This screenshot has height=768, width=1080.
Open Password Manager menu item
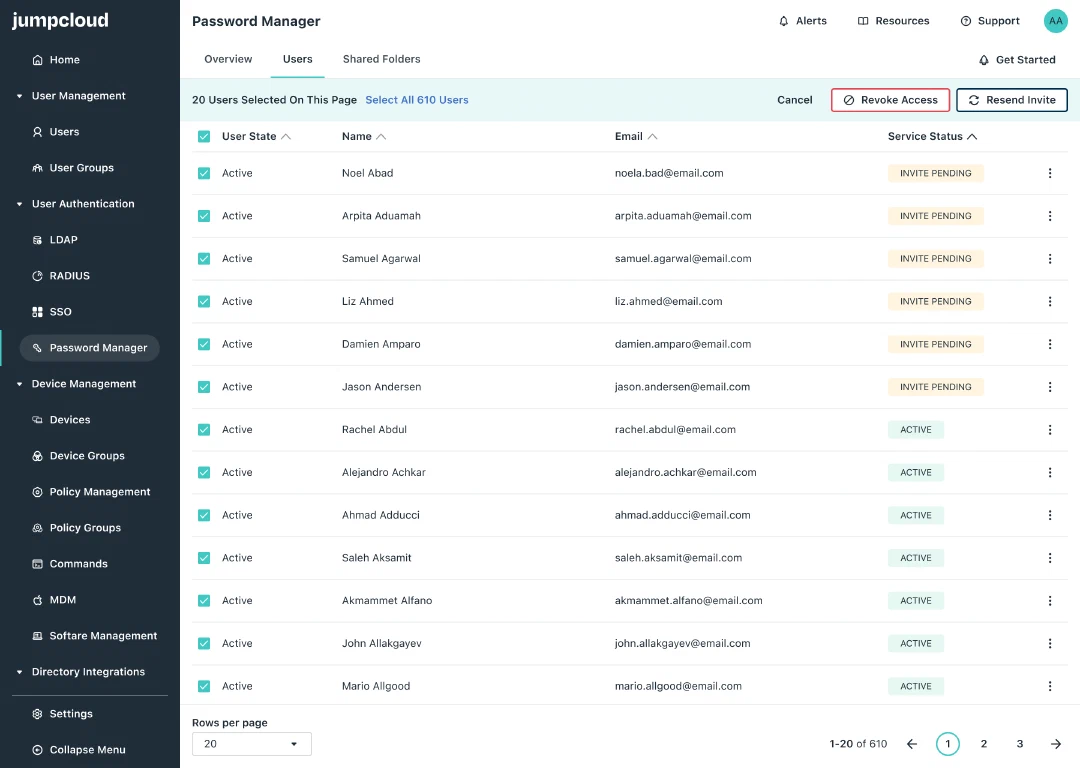[x=90, y=348]
